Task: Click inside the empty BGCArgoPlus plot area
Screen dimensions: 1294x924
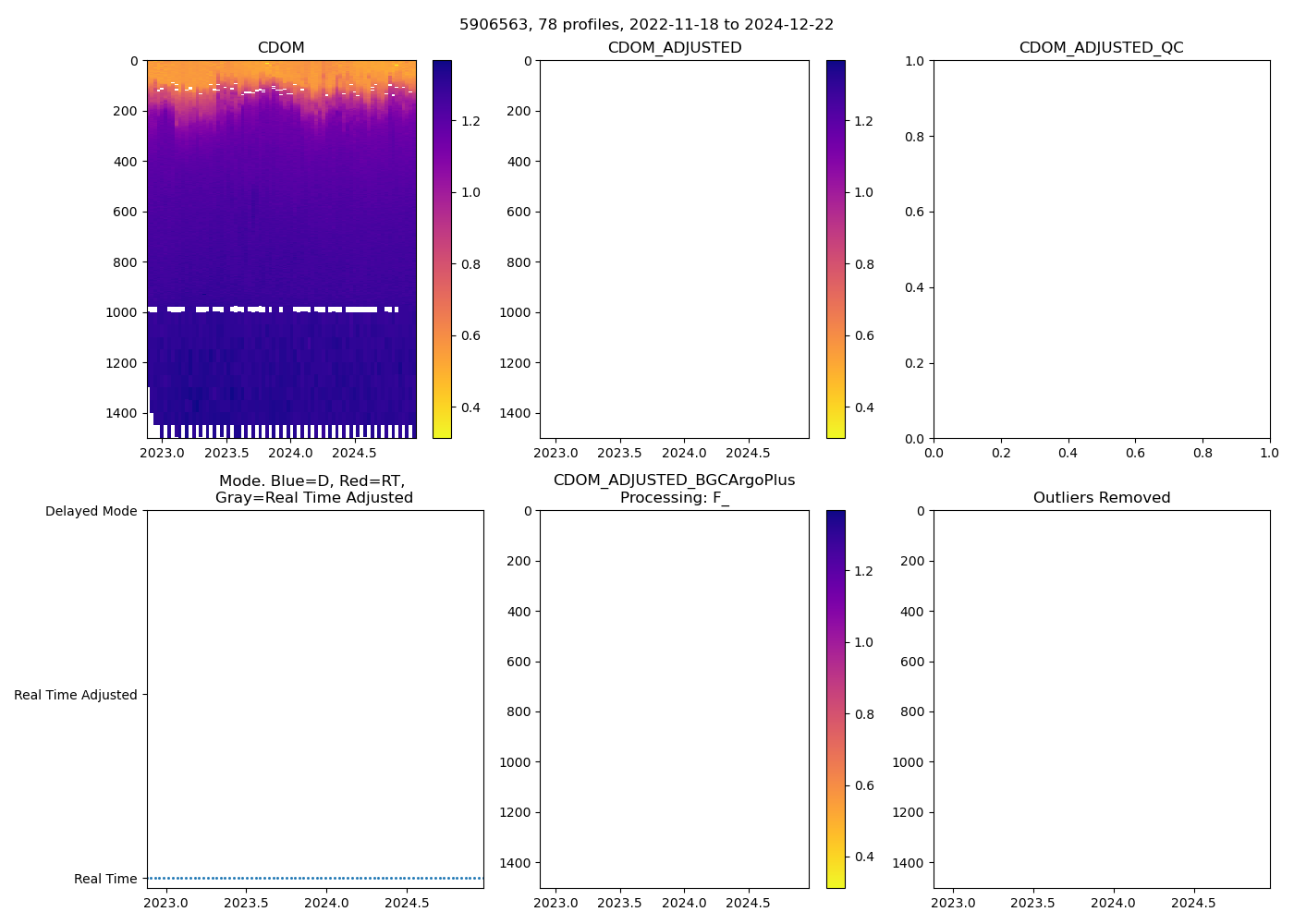Action: (674, 699)
